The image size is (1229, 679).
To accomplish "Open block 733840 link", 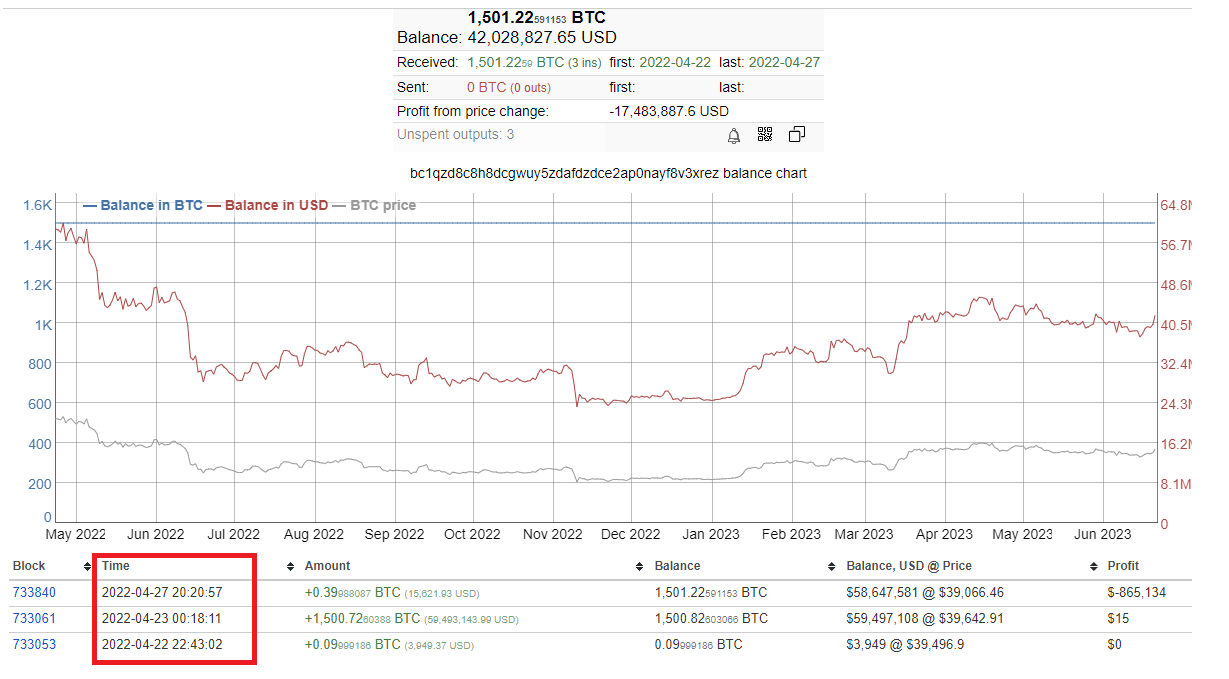I will click(x=34, y=593).
